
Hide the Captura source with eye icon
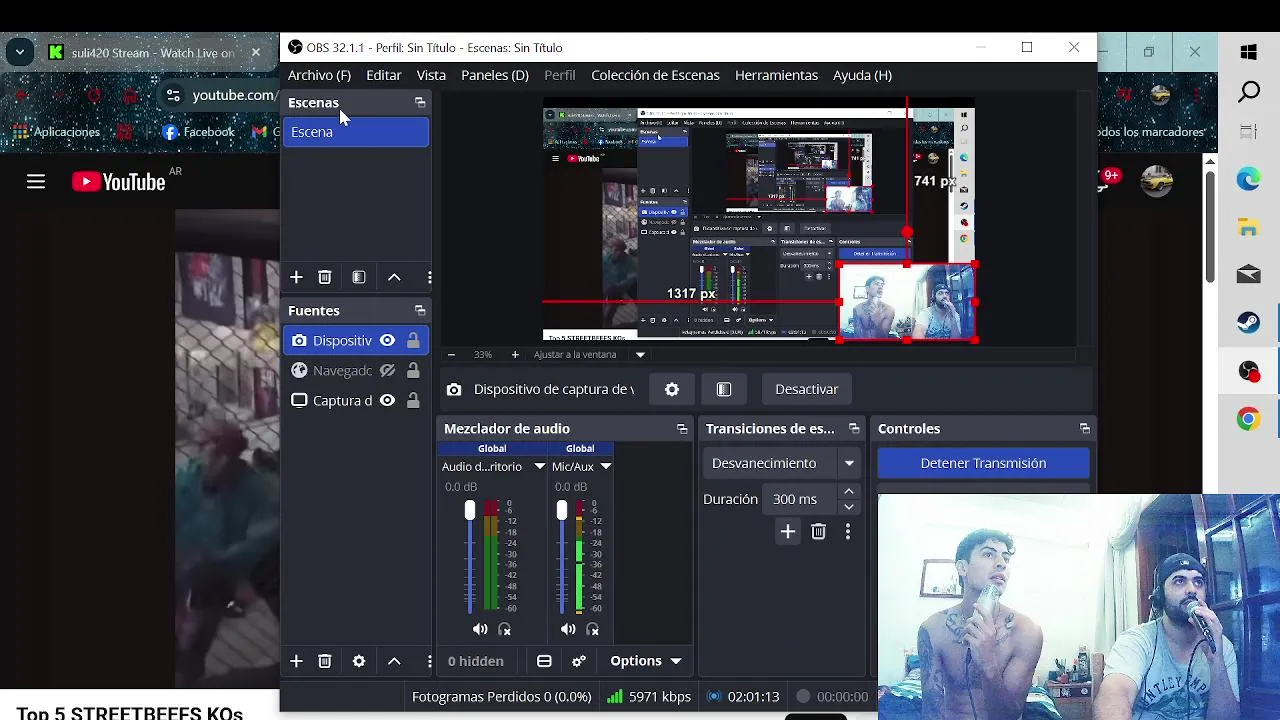(387, 401)
